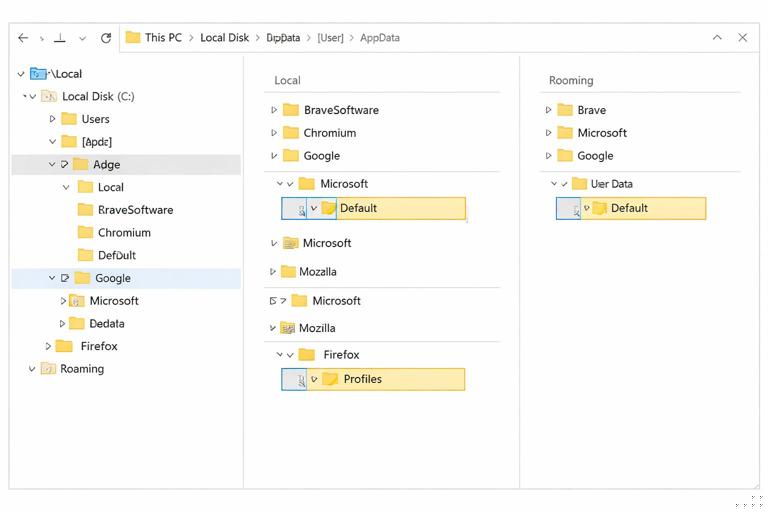Click the Profiles folder icon
Screen dimensions: 768x512
coord(331,379)
